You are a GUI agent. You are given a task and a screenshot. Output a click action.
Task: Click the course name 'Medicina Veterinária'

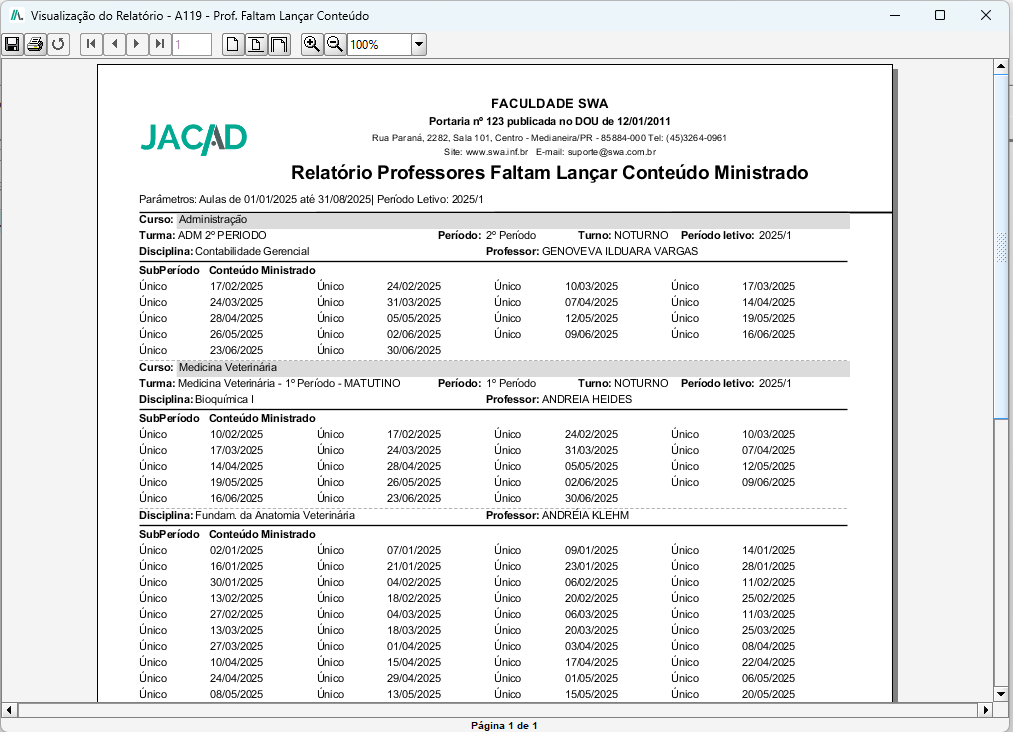(227, 368)
